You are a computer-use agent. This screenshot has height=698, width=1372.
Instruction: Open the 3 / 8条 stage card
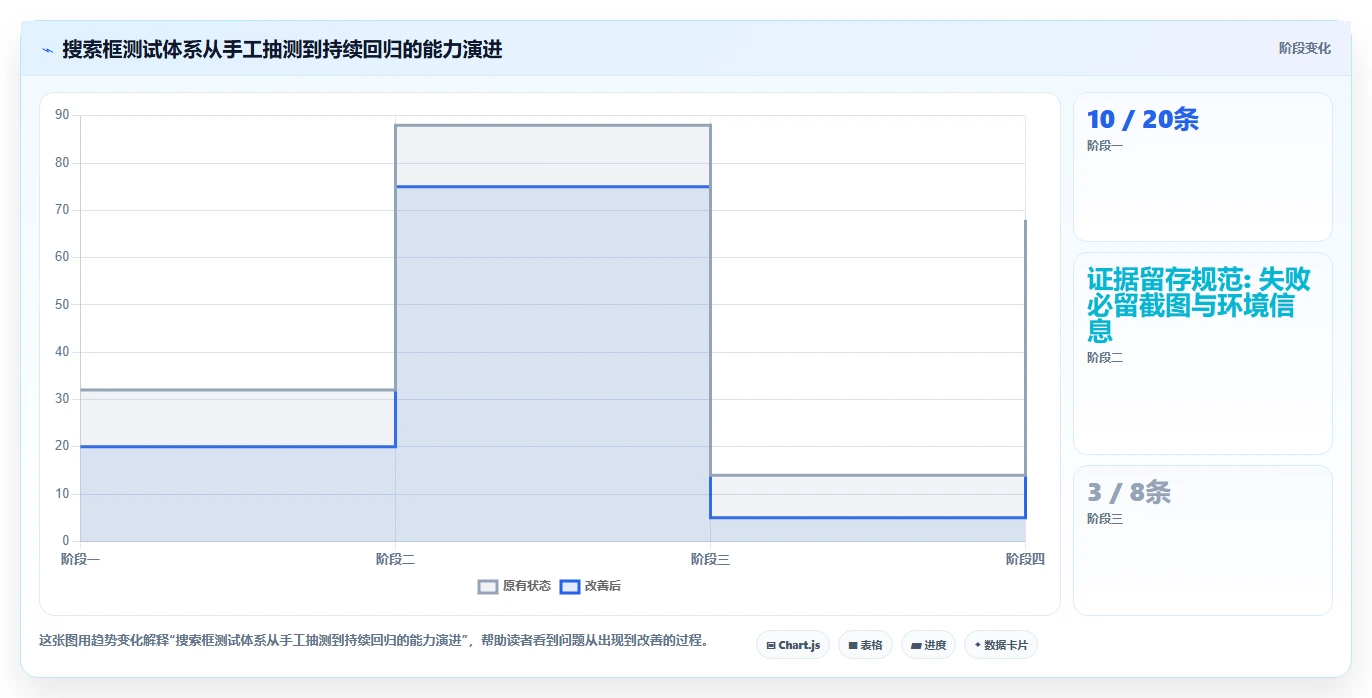point(1203,540)
